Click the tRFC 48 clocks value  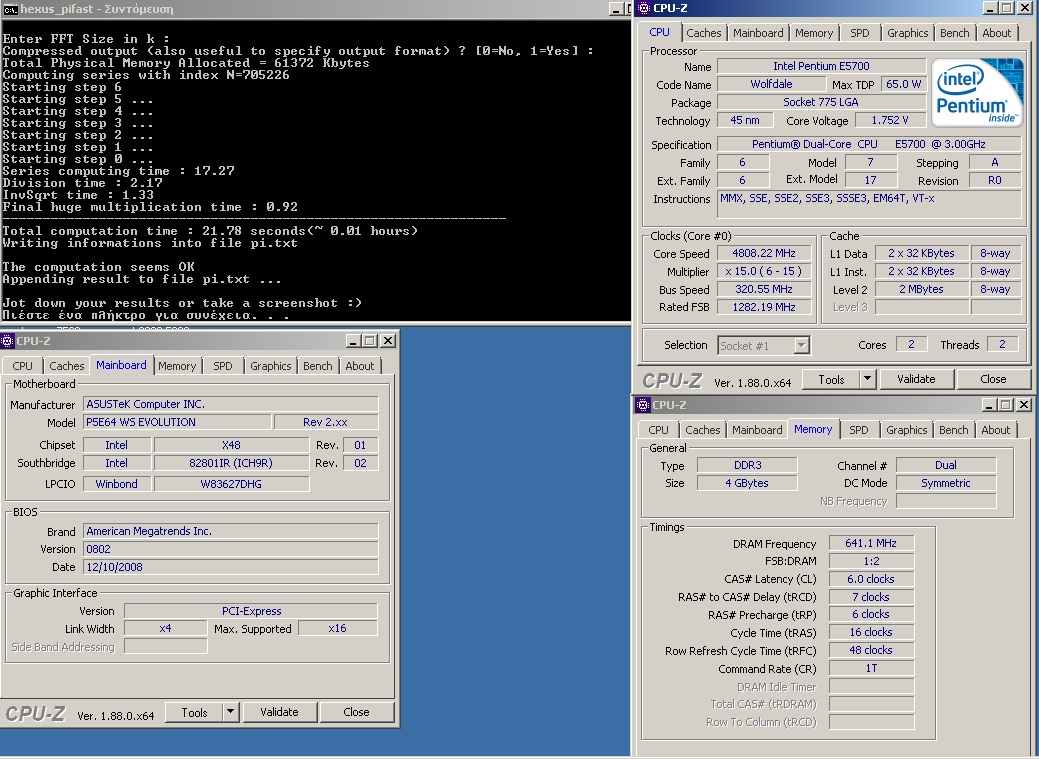pos(871,650)
